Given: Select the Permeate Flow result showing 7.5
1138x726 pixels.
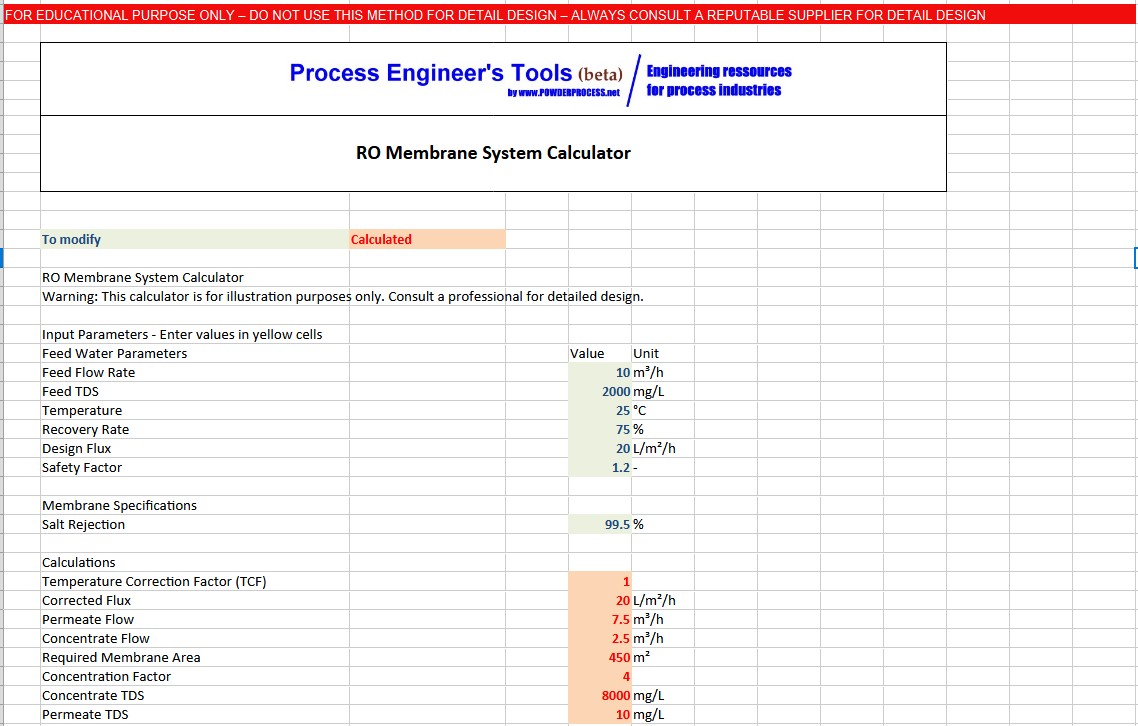Looking at the screenshot, I should [x=600, y=619].
